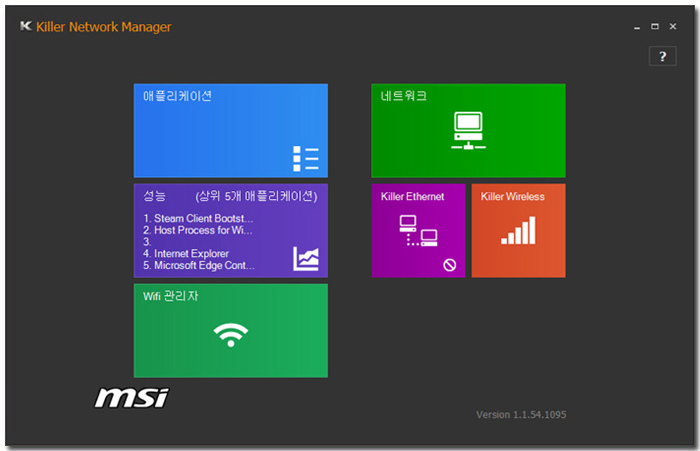Image resolution: width=700 pixels, height=451 pixels.
Task: Maximize the Killer Network Manager window
Action: pos(655,26)
